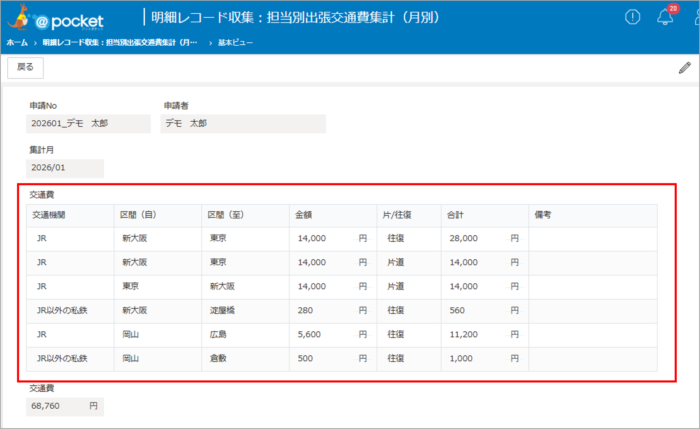Select 基本ビュー breadcrumb item
Screen dimensions: 700x429
click(x=235, y=42)
